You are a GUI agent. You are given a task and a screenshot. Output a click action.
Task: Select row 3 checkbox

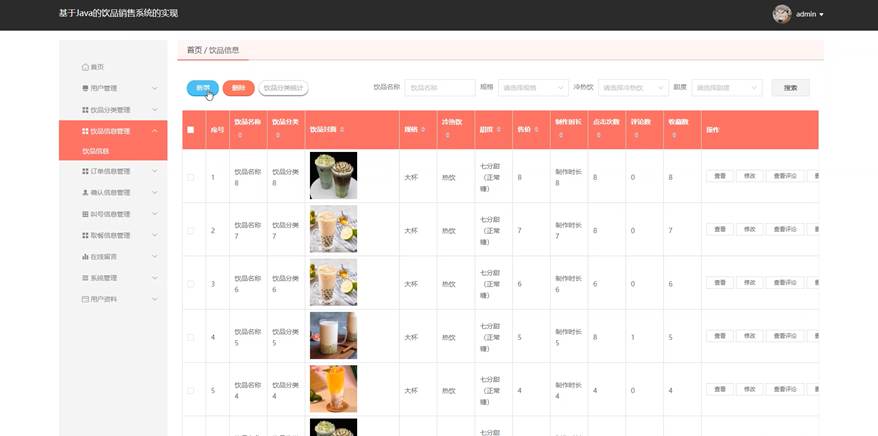click(x=190, y=284)
